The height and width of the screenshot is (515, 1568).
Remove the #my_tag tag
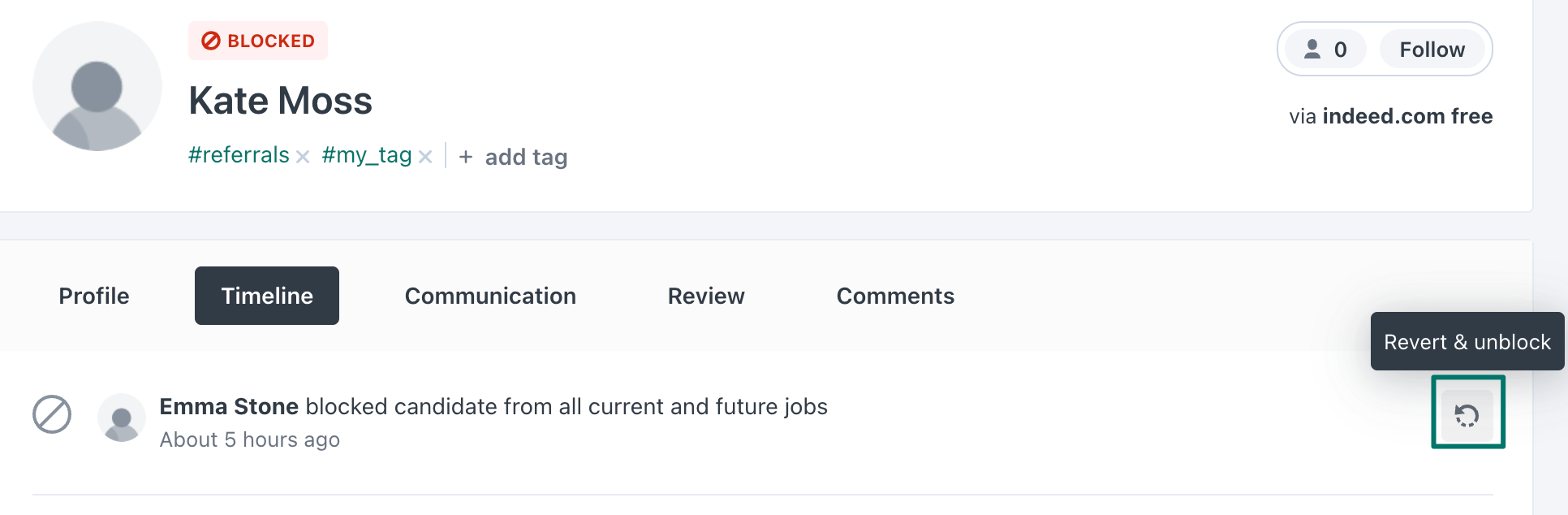coord(425,156)
